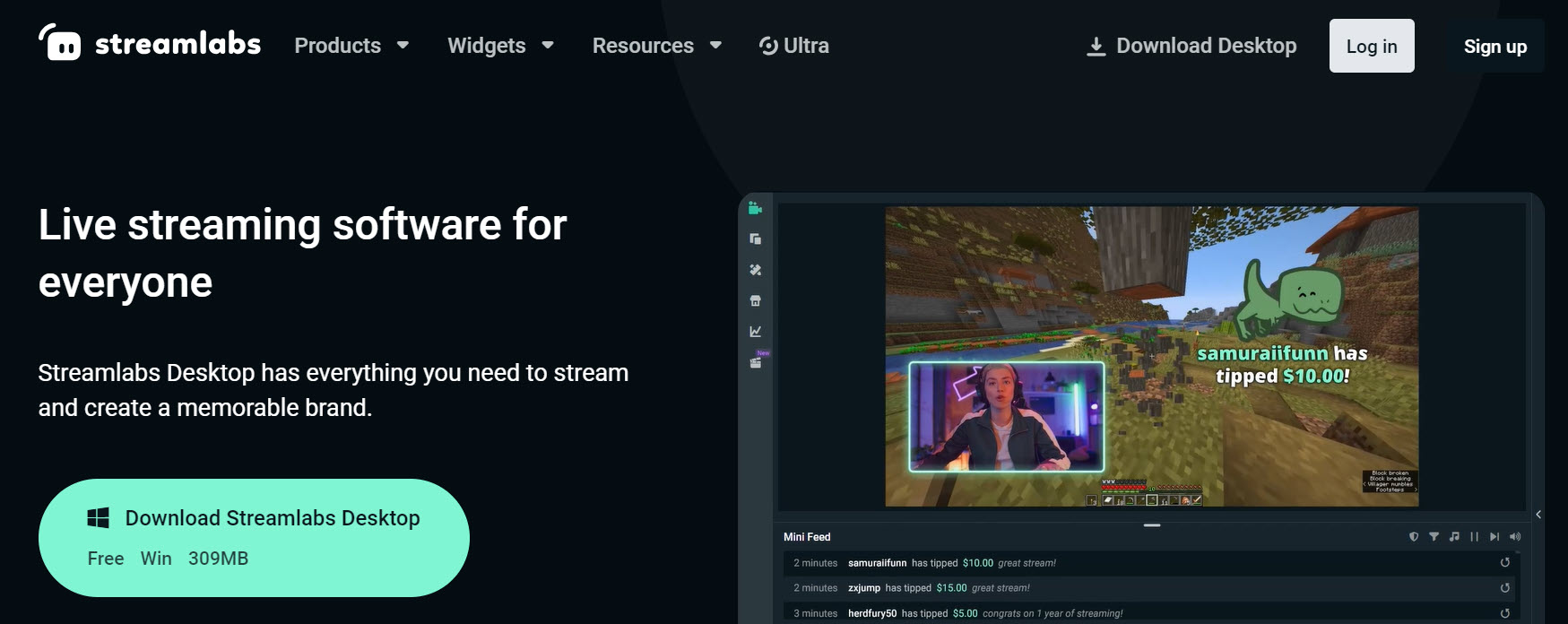Click the resize handle above Mini Feed

1152,525
